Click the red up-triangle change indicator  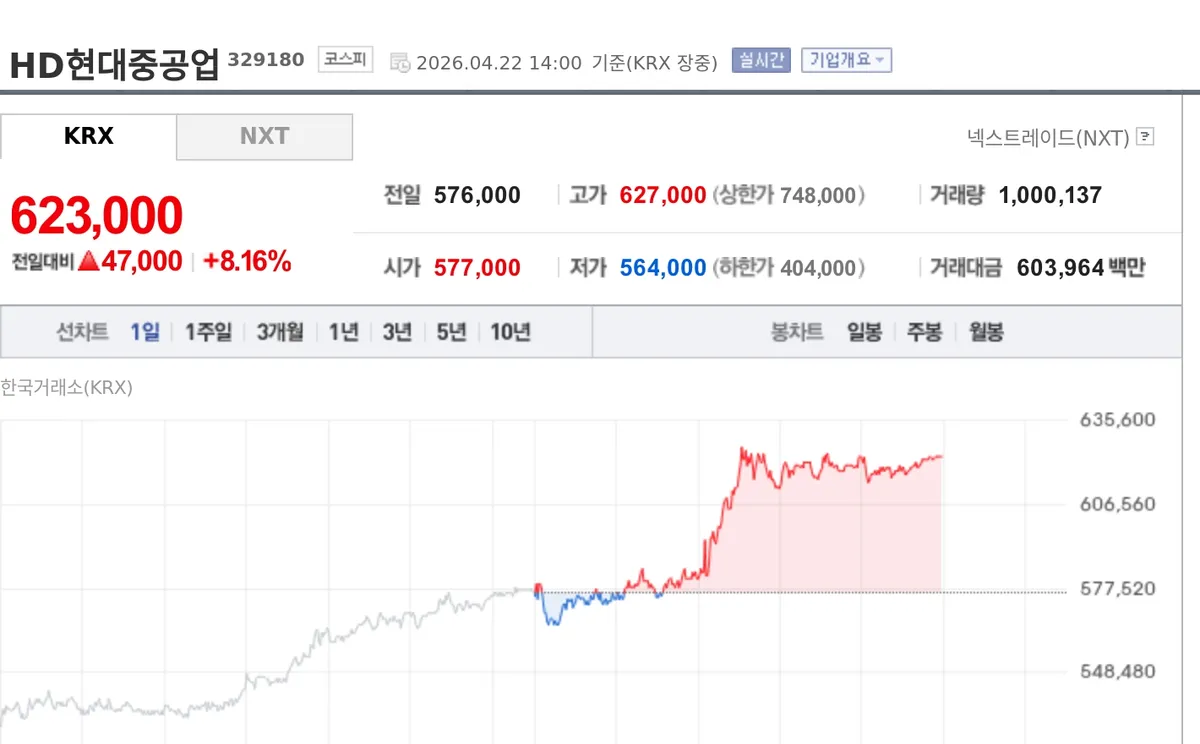(x=88, y=262)
